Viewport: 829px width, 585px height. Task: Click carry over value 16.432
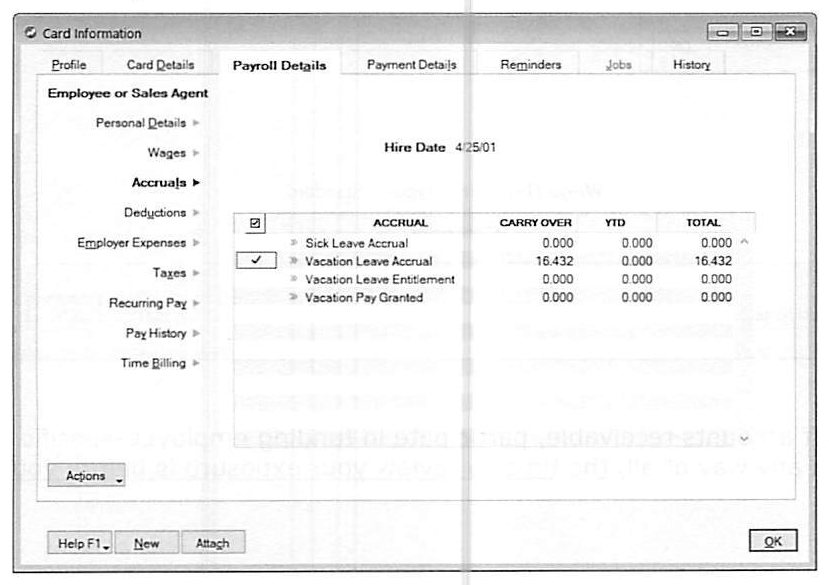[554, 261]
